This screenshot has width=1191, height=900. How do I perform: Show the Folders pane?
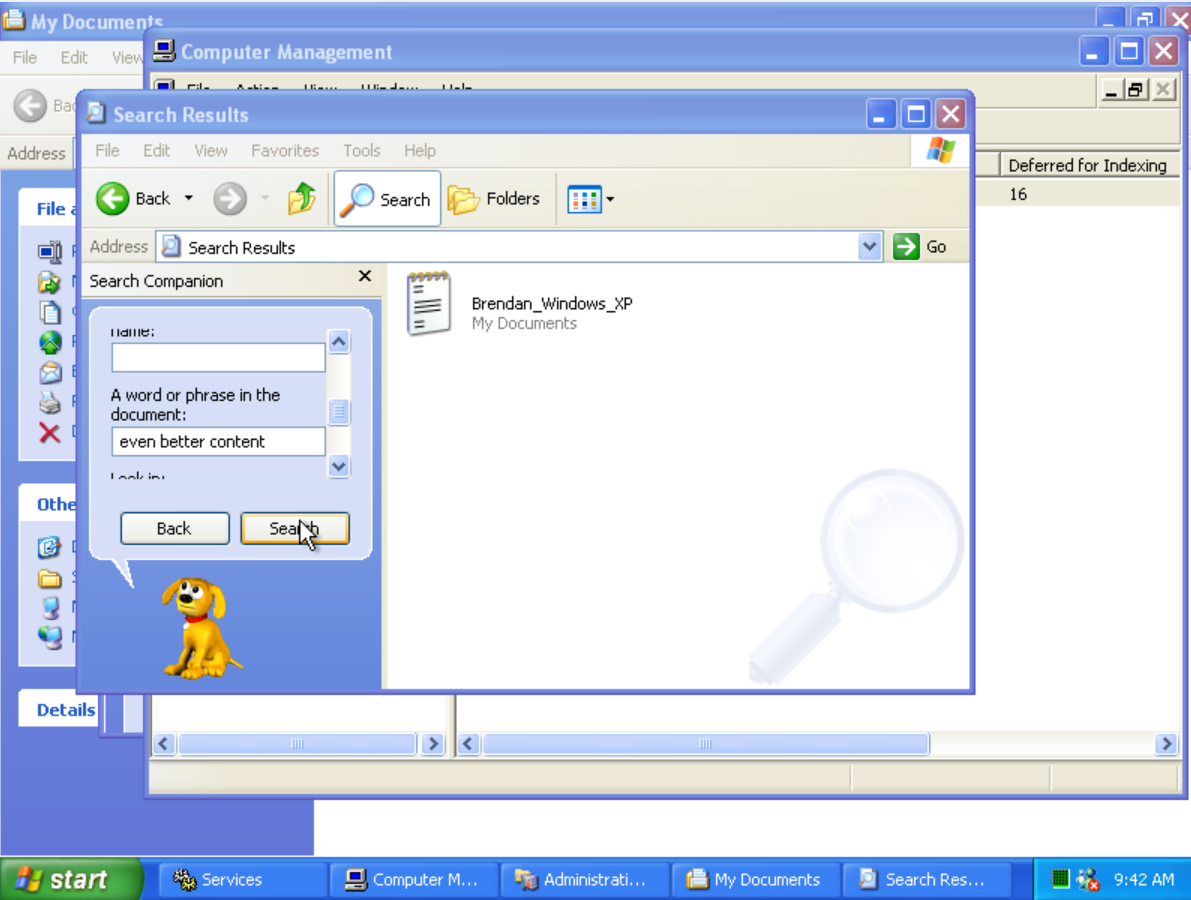(x=494, y=199)
